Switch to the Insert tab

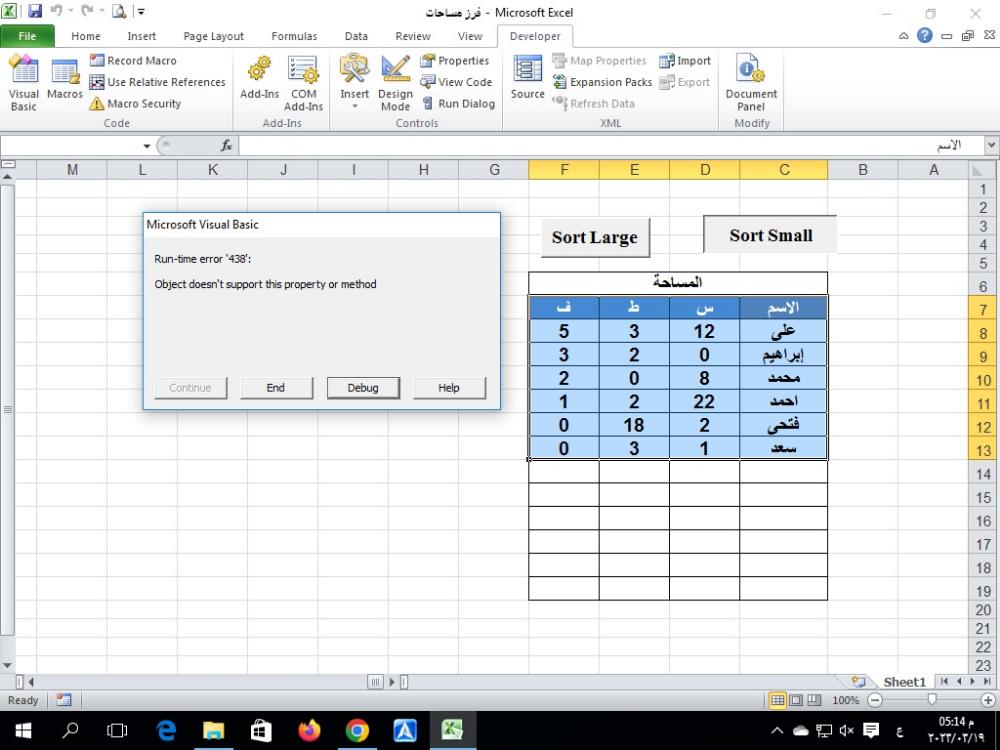[x=142, y=36]
